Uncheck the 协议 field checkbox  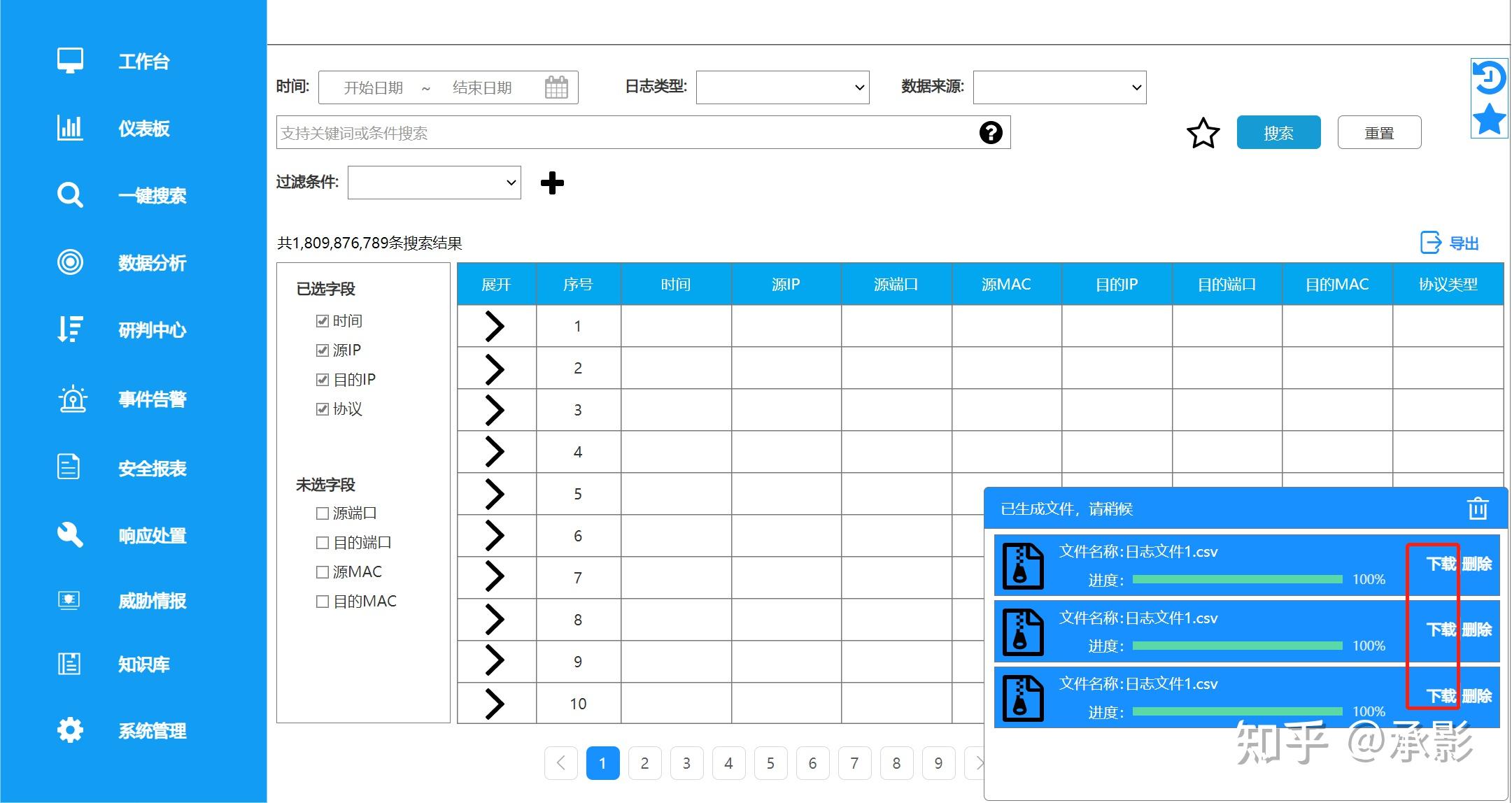click(323, 409)
